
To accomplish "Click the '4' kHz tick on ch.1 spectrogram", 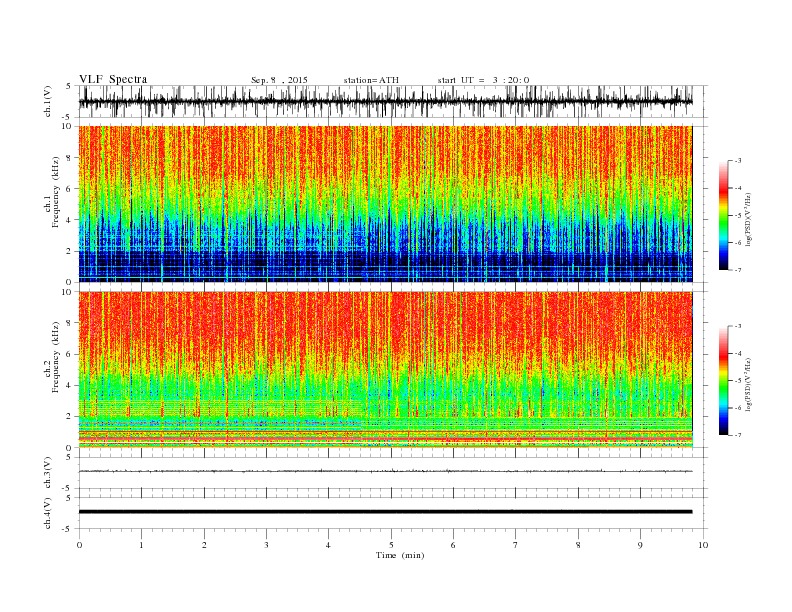I will (70, 220).
